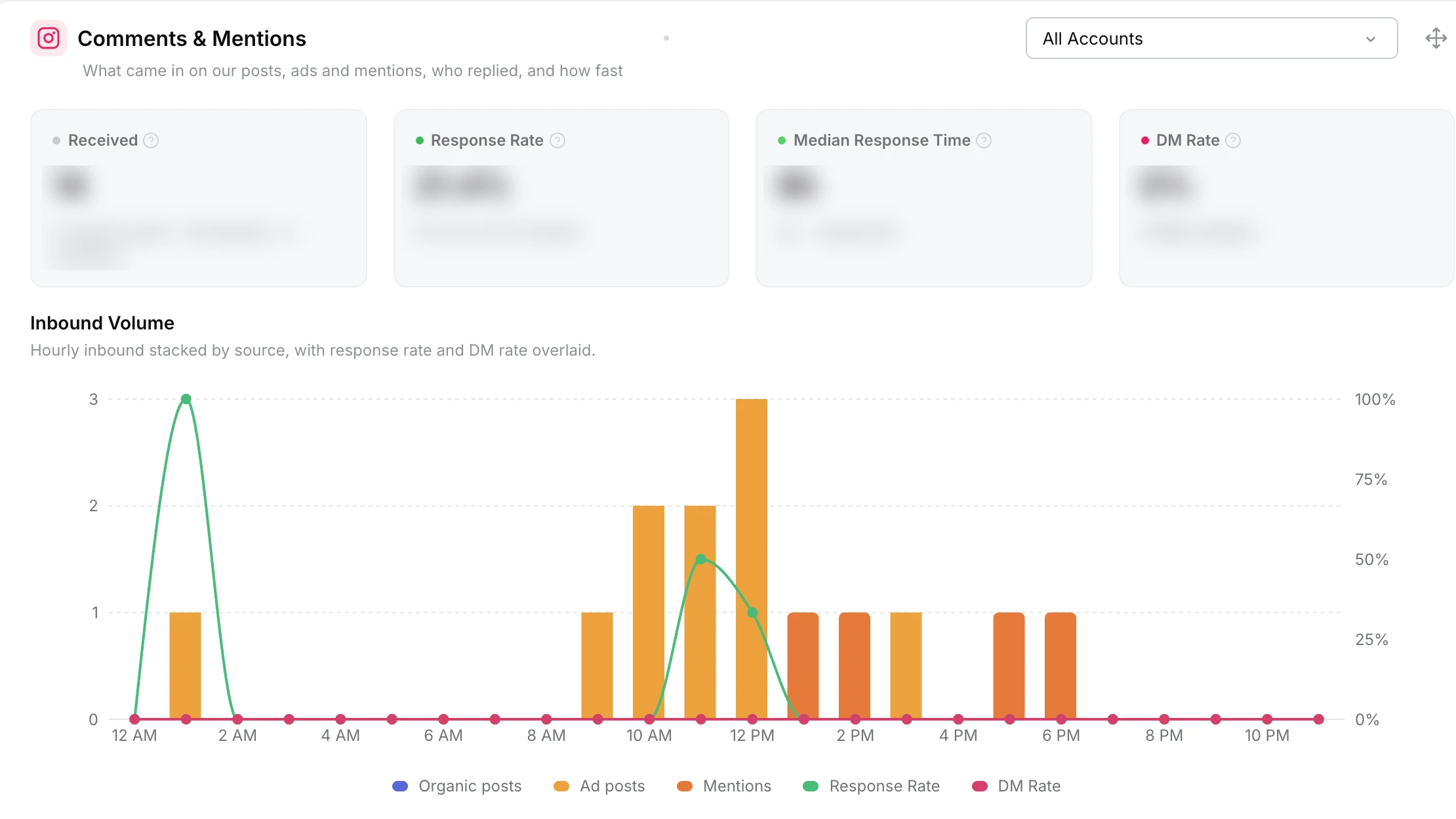Screen dimensions: 1456x819
Task: Click the 8 PM axis label
Action: (x=1164, y=736)
